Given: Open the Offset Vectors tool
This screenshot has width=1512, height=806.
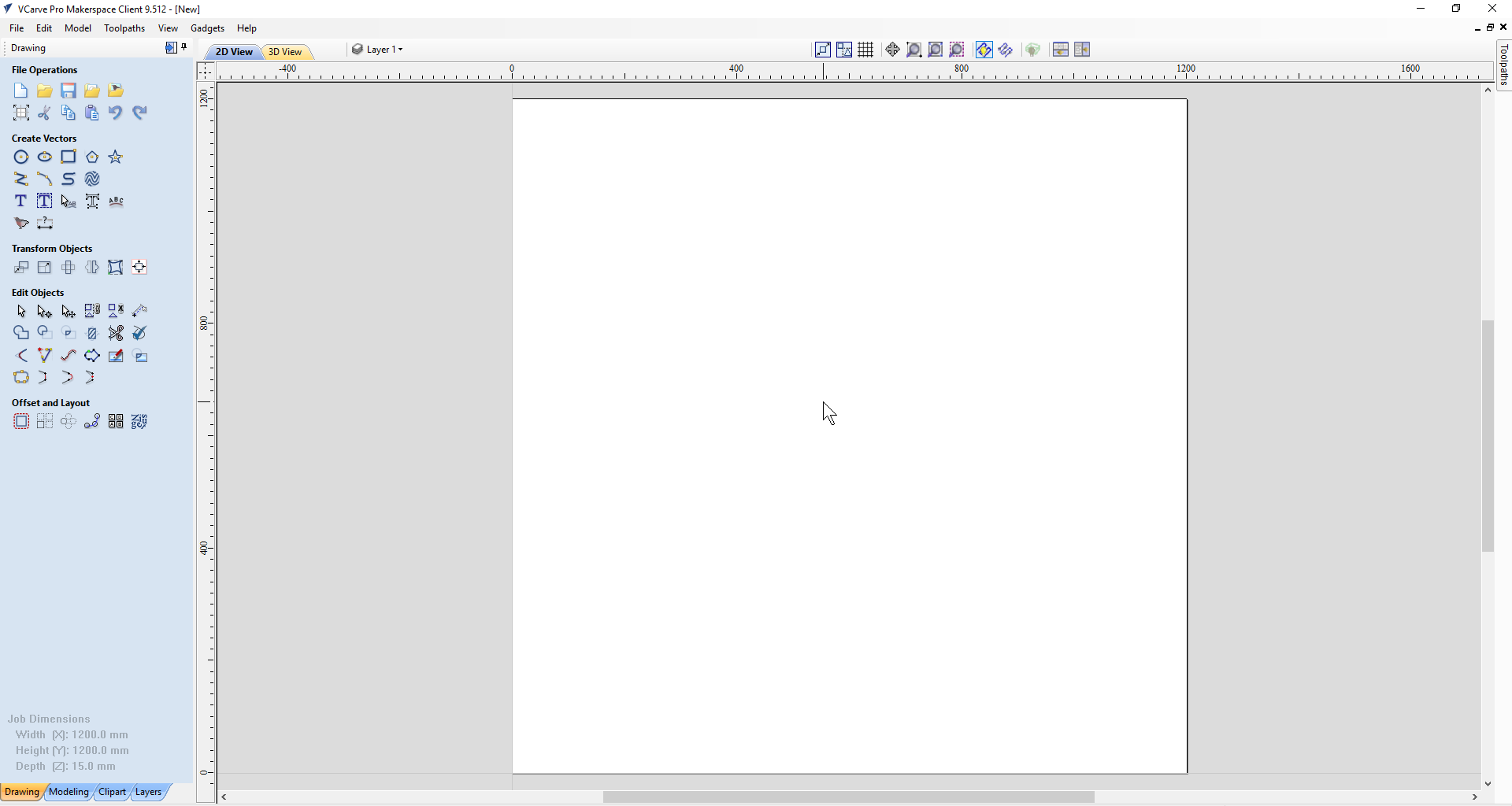Looking at the screenshot, I should tap(21, 422).
